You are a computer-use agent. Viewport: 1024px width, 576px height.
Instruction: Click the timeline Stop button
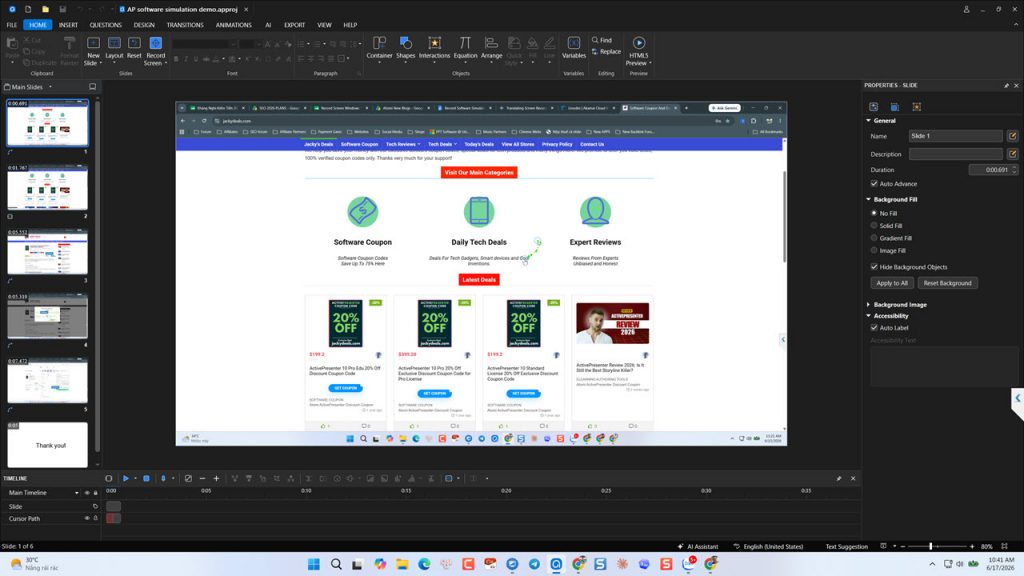point(146,479)
